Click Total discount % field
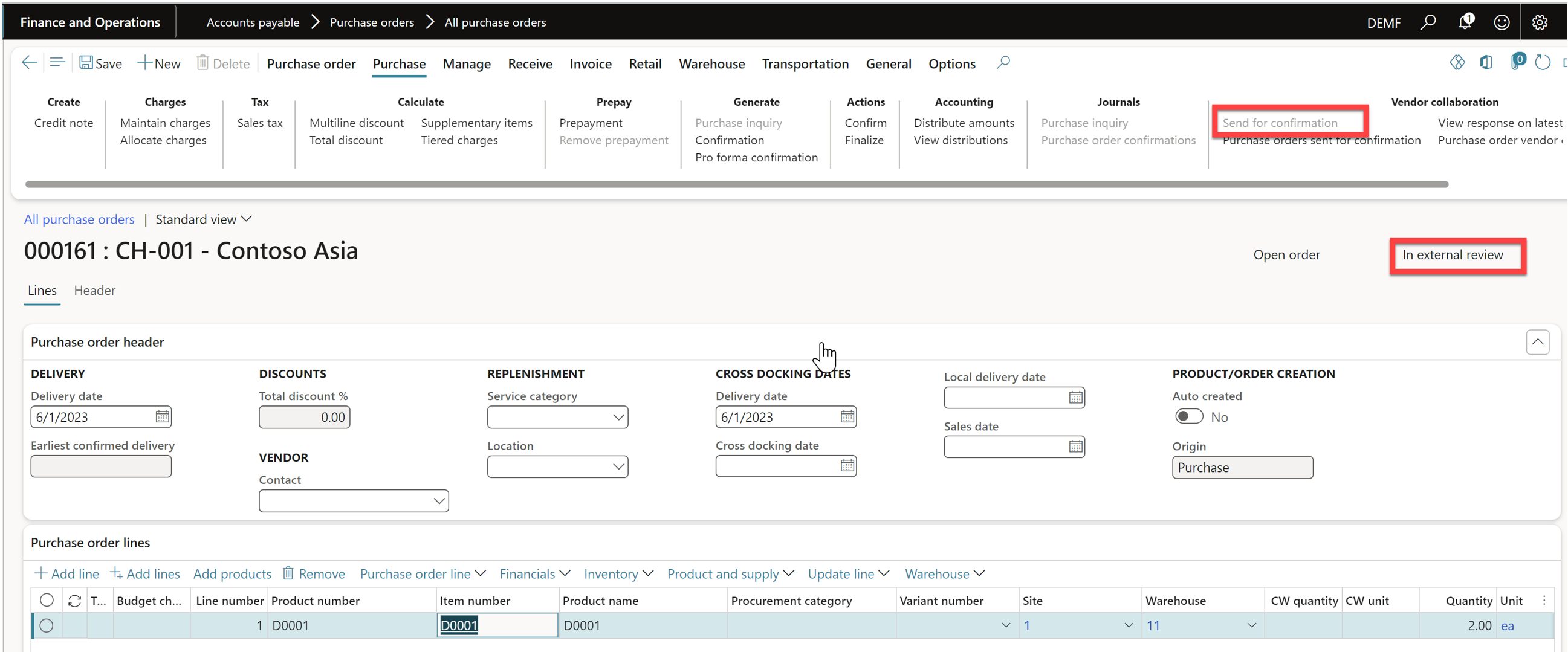The width and height of the screenshot is (1568, 652). [304, 417]
